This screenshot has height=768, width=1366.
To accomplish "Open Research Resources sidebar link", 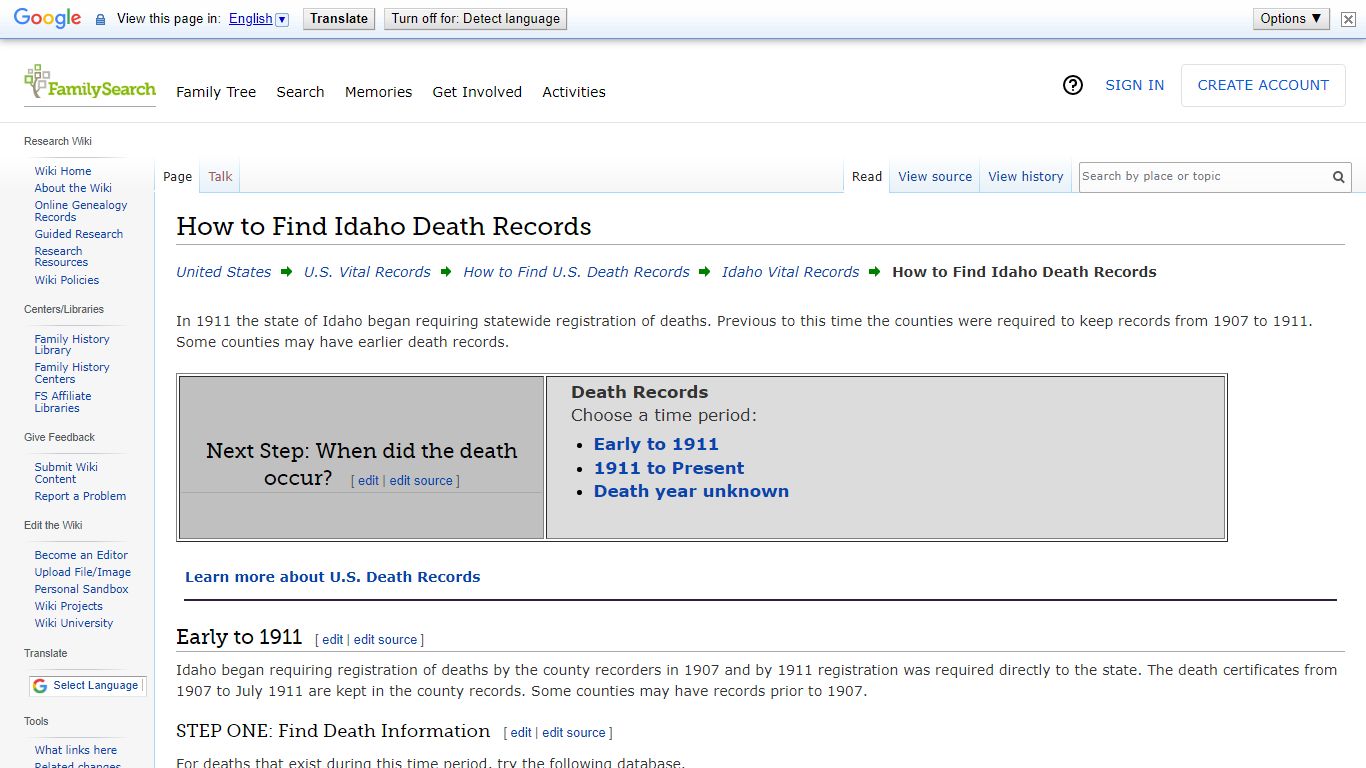I will [61, 257].
